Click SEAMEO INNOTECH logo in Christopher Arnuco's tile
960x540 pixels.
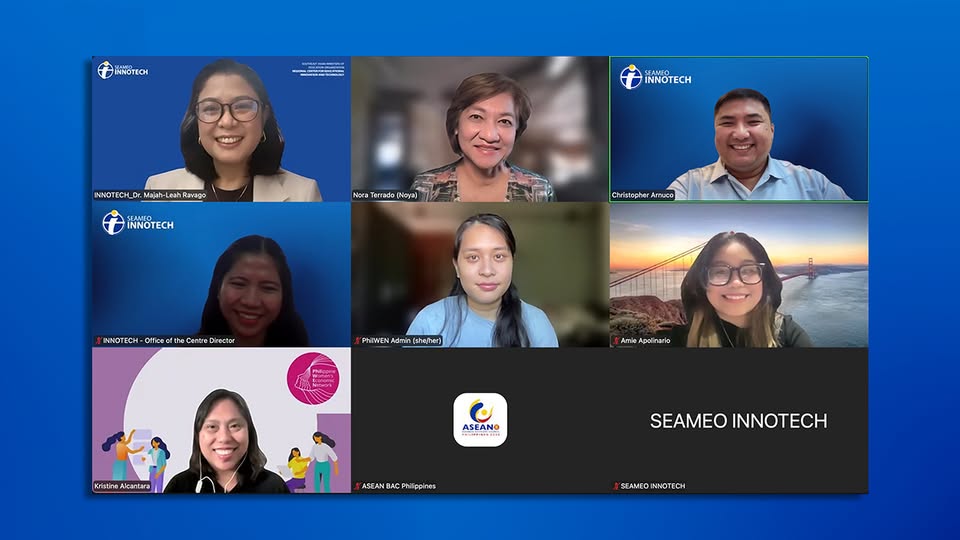pyautogui.click(x=655, y=77)
